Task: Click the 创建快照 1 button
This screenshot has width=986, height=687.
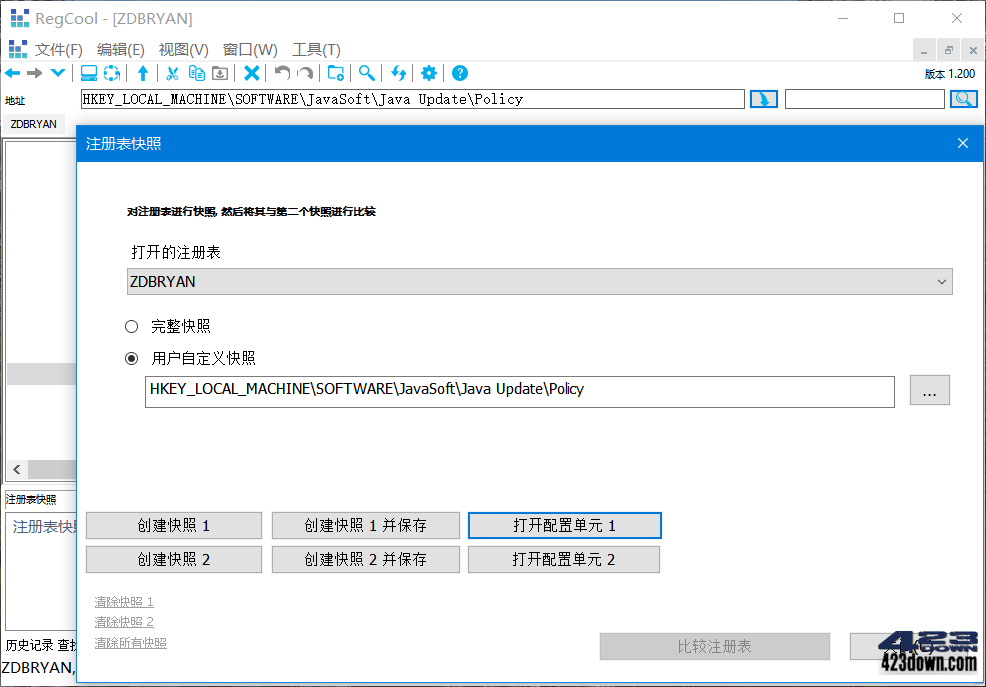Action: click(x=173, y=525)
